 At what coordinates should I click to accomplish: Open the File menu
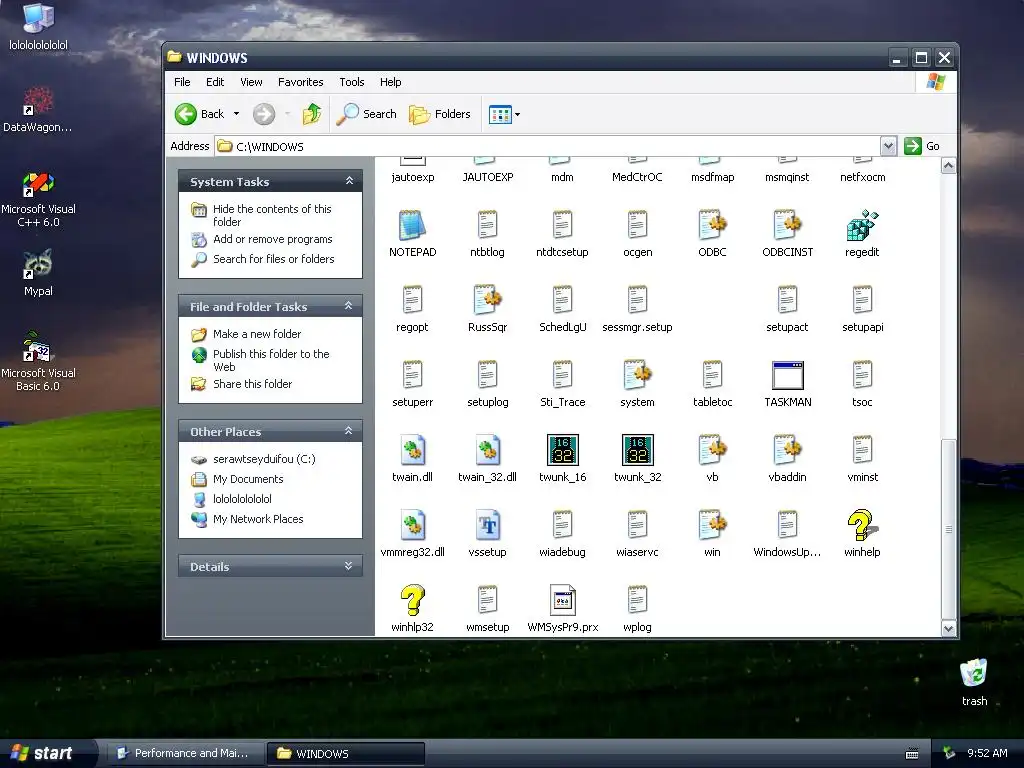click(182, 82)
